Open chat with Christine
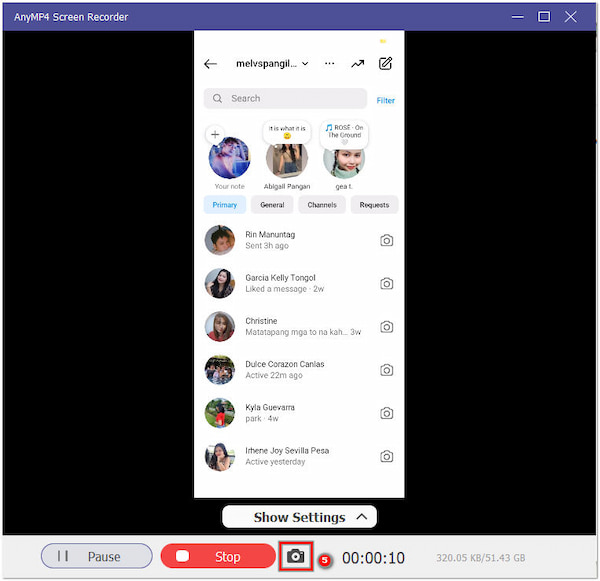The width and height of the screenshot is (600, 581). point(299,326)
